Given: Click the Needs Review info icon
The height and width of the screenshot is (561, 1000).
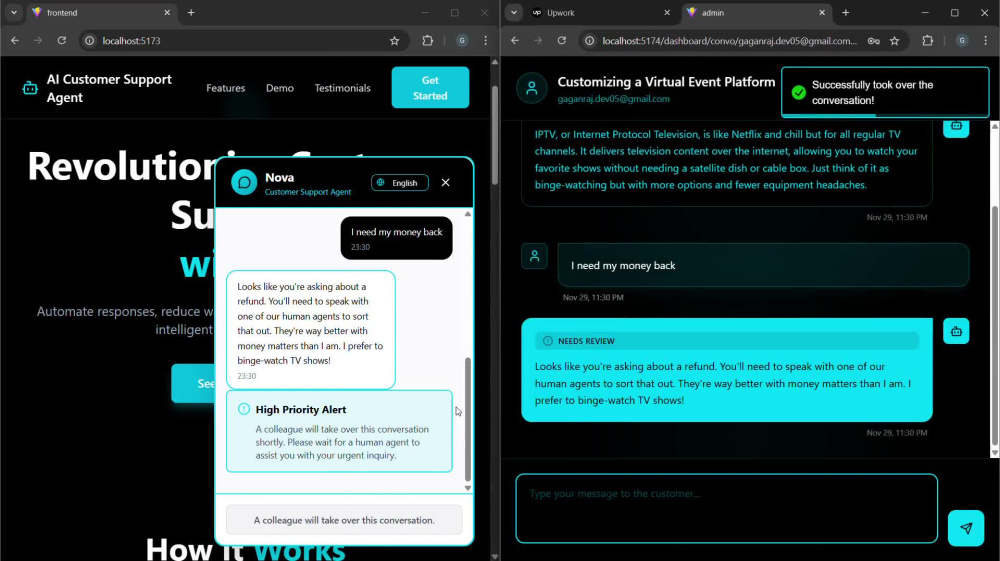Looking at the screenshot, I should tap(547, 341).
